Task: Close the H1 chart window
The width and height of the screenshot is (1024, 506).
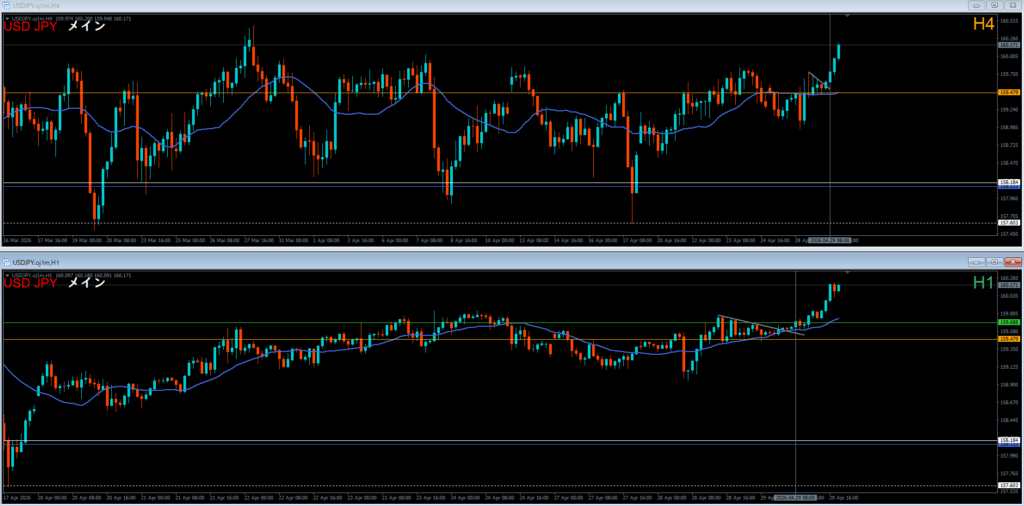Action: point(1013,262)
